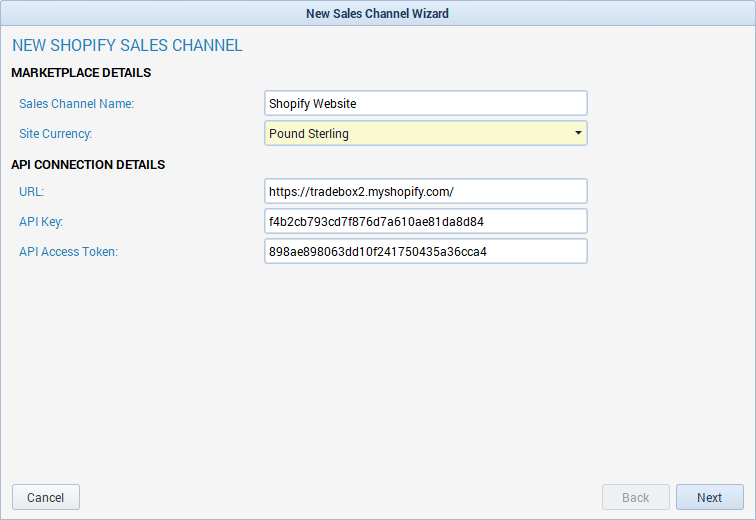Click the 'NEW SHOPIFY SALES CHANNEL' title
Image resolution: width=756 pixels, height=520 pixels.
(127, 45)
